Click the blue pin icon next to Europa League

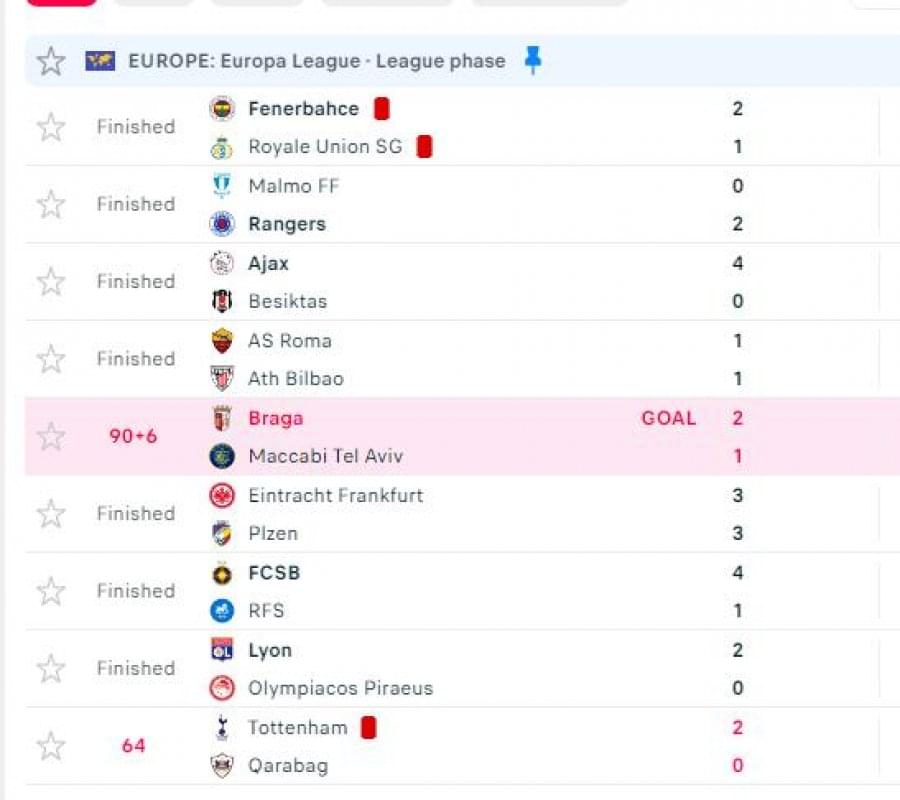(x=533, y=60)
